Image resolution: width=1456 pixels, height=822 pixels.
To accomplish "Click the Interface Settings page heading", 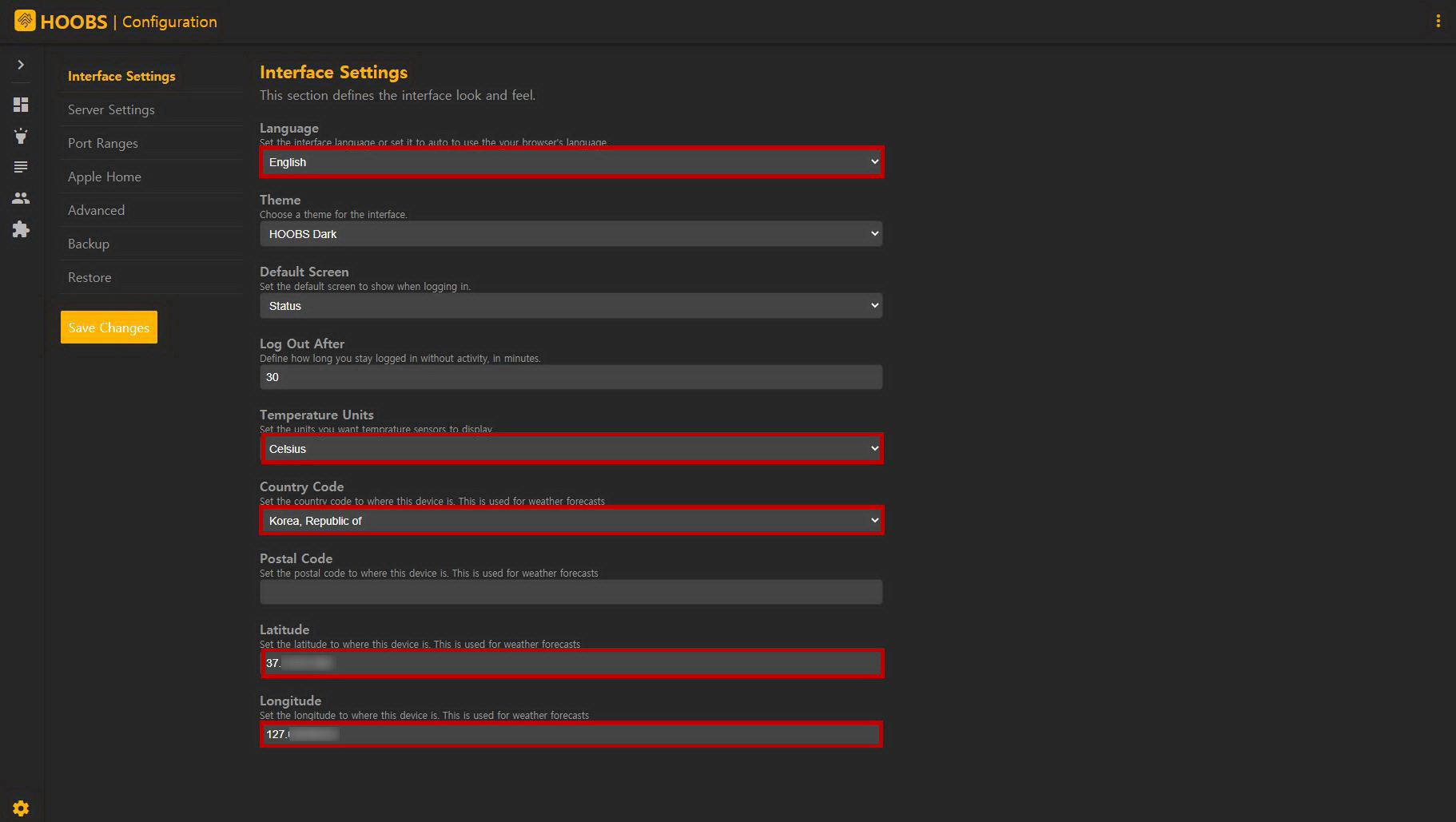I will pyautogui.click(x=333, y=72).
